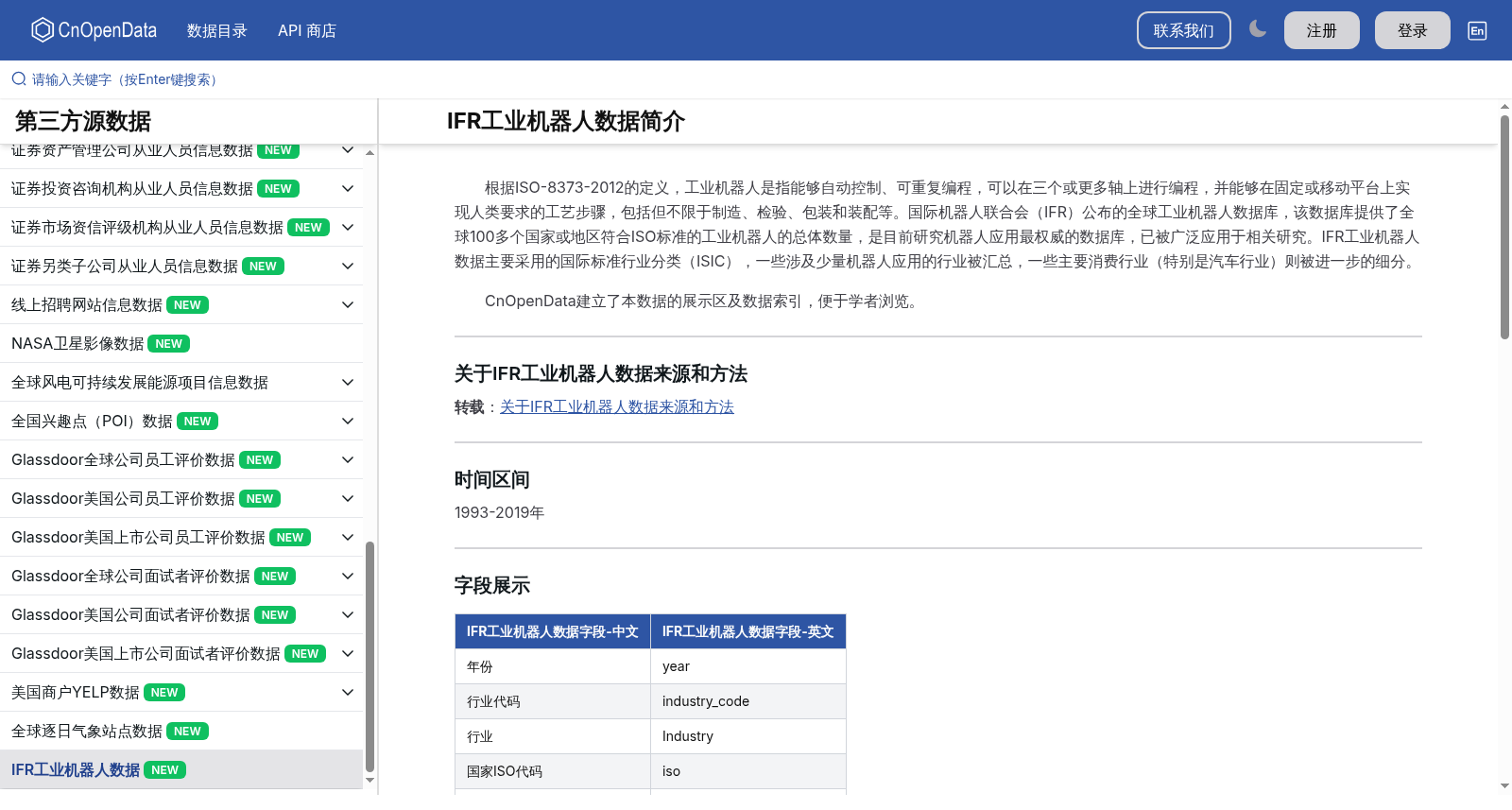Click the 行业代码 table cell
Image resolution: width=1512 pixels, height=810 pixels.
(553, 701)
